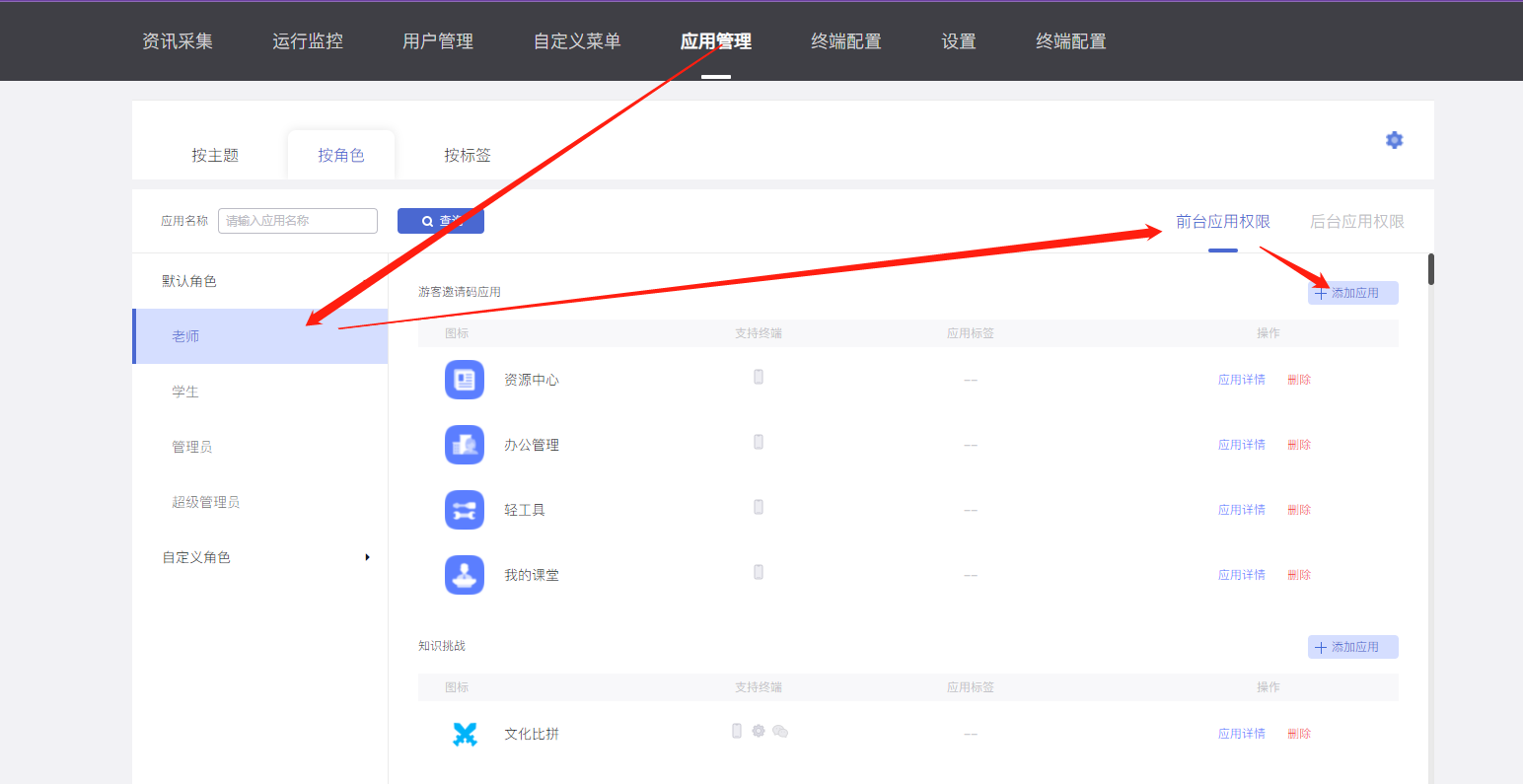Click 删除 in the 办公管理 row
The height and width of the screenshot is (784, 1523).
point(1299,445)
